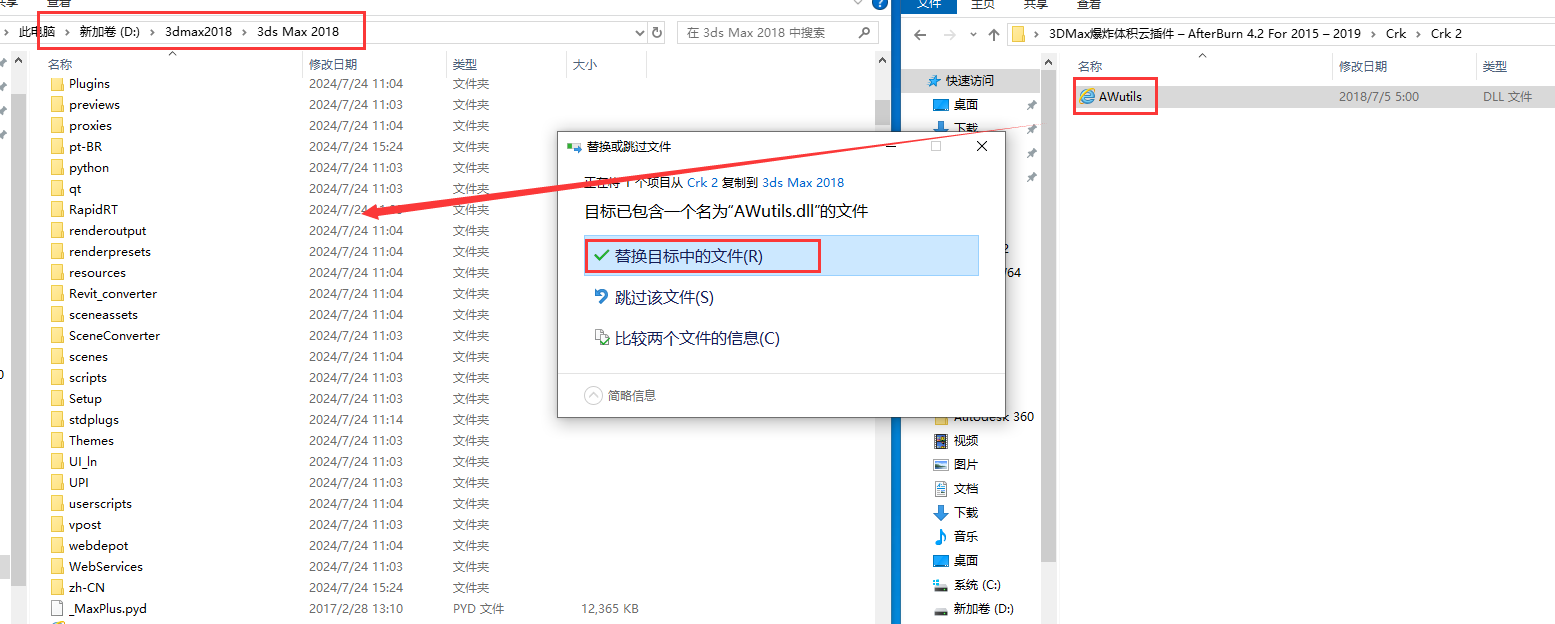This screenshot has width=1555, height=624.
Task: Click the python folder icon
Action: pyautogui.click(x=57, y=168)
